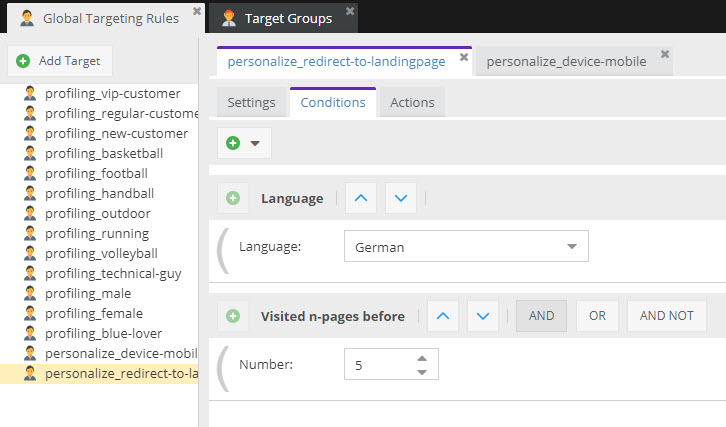This screenshot has width=726, height=427.
Task: Click the person icon beside profiling_blue-lover
Action: [x=30, y=333]
